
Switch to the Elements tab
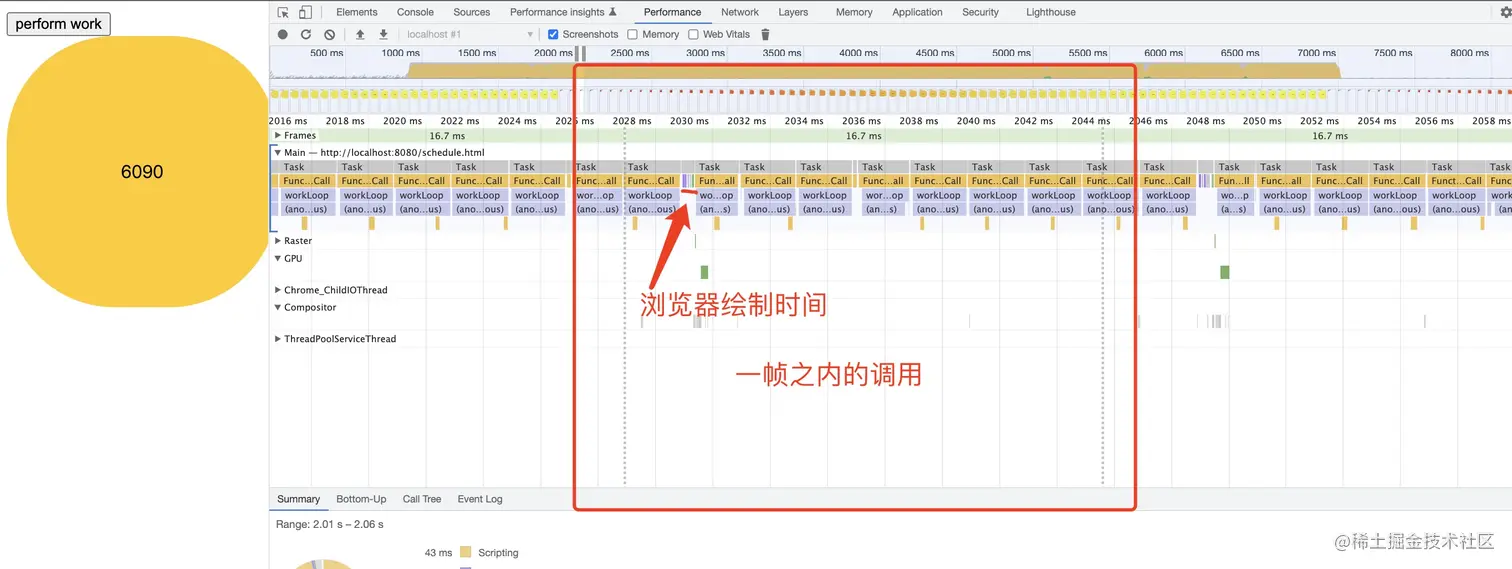click(x=357, y=12)
